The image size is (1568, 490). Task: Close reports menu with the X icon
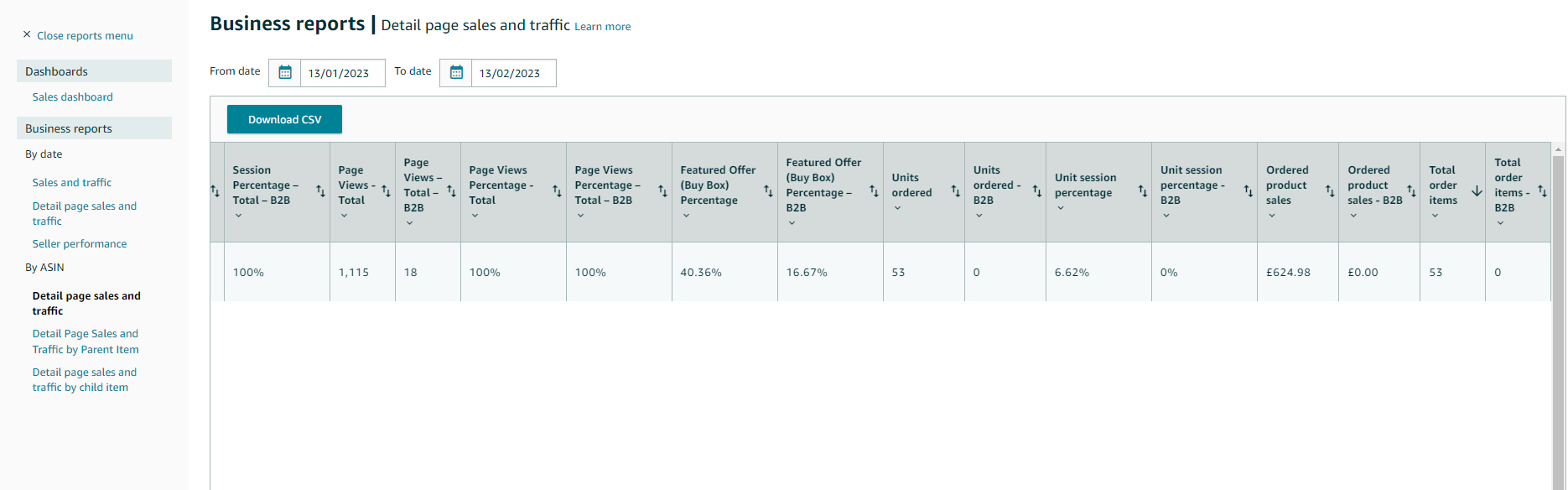pyautogui.click(x=27, y=34)
